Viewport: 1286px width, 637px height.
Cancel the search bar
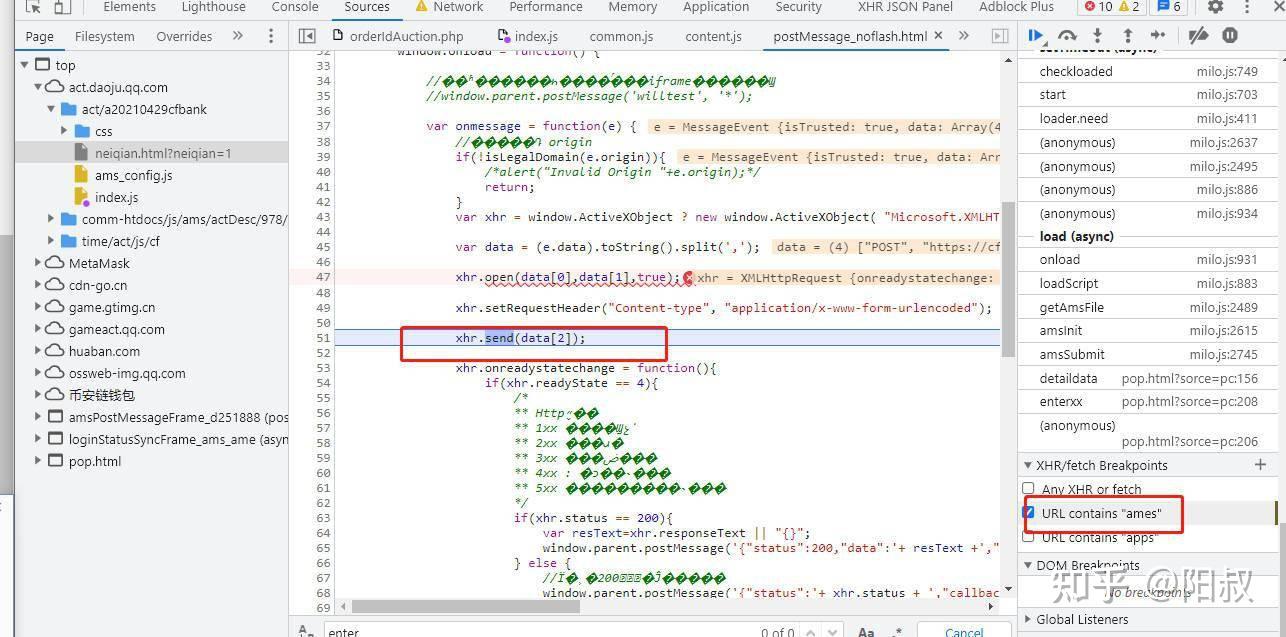pyautogui.click(x=964, y=631)
